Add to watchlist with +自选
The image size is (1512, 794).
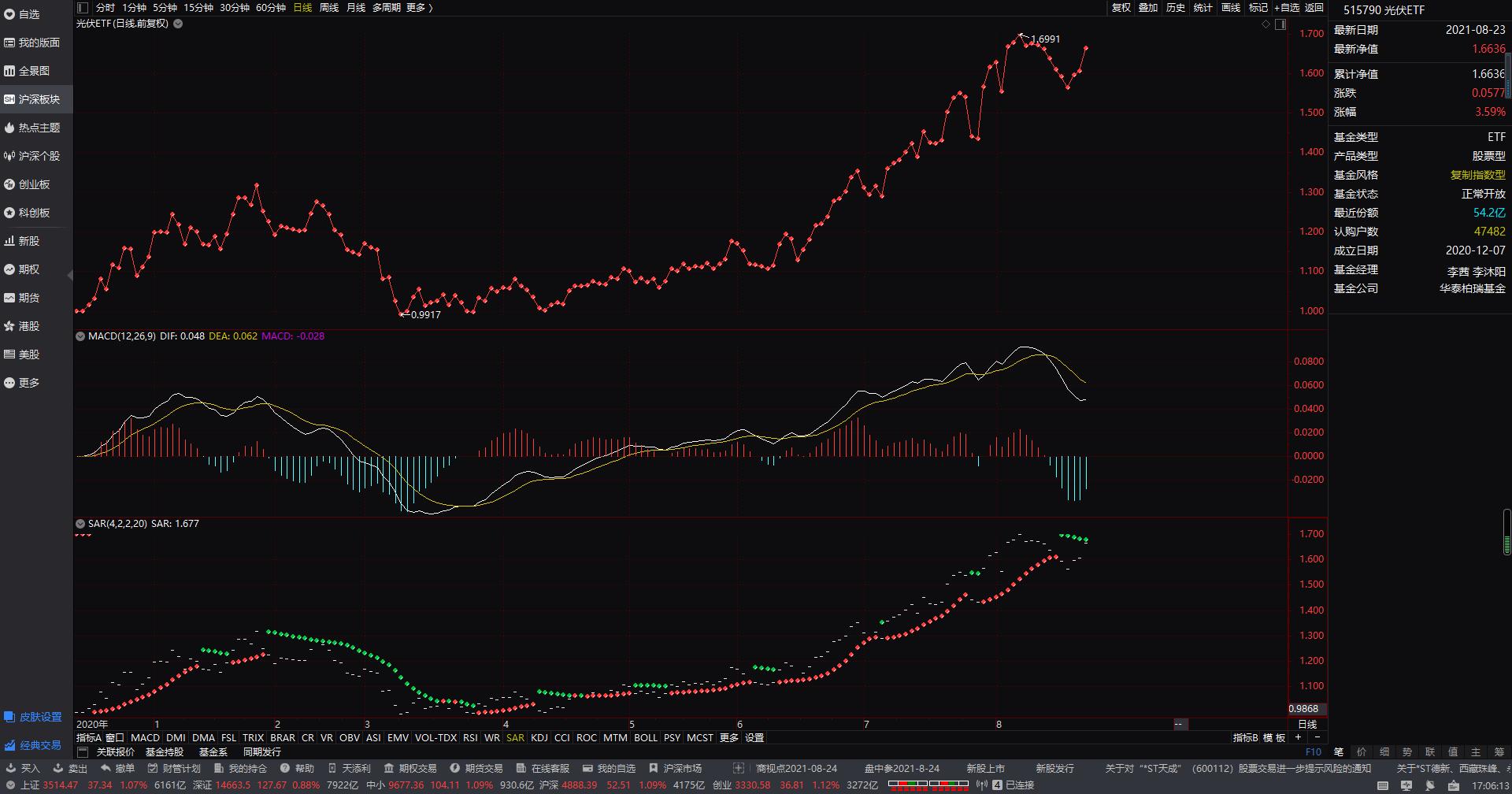pos(1287,7)
